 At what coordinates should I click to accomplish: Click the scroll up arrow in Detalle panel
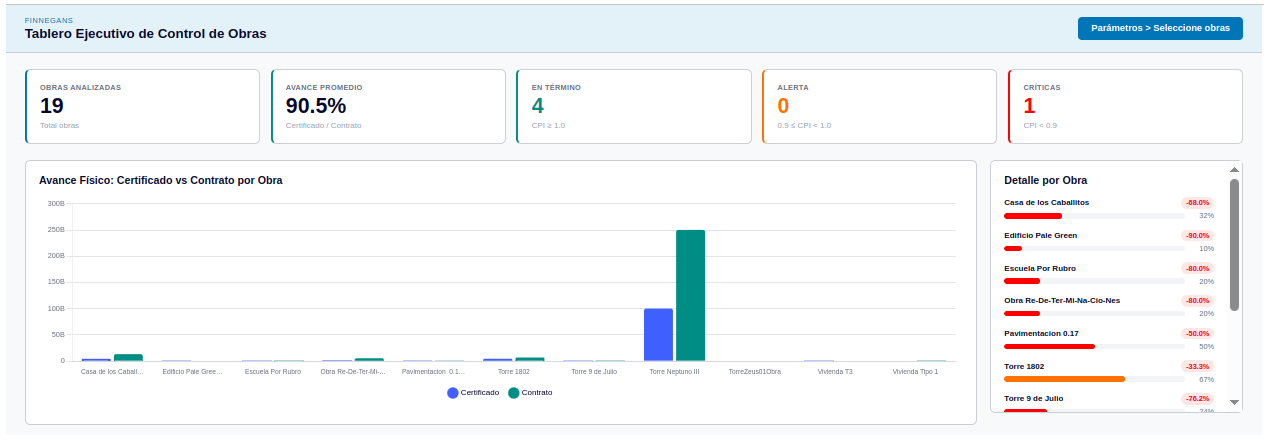click(x=1234, y=170)
